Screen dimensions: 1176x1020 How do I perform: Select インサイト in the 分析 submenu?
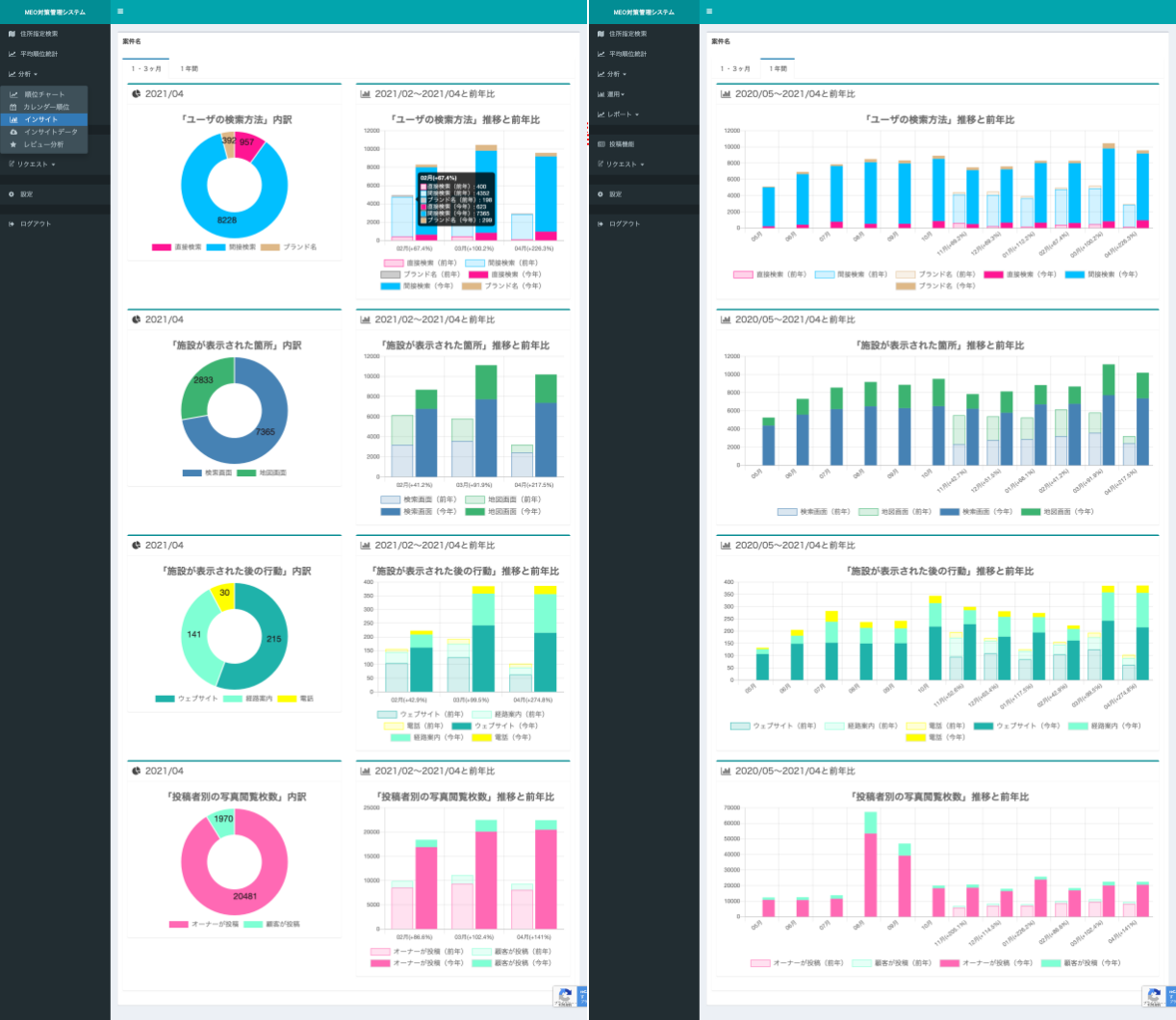(44, 119)
